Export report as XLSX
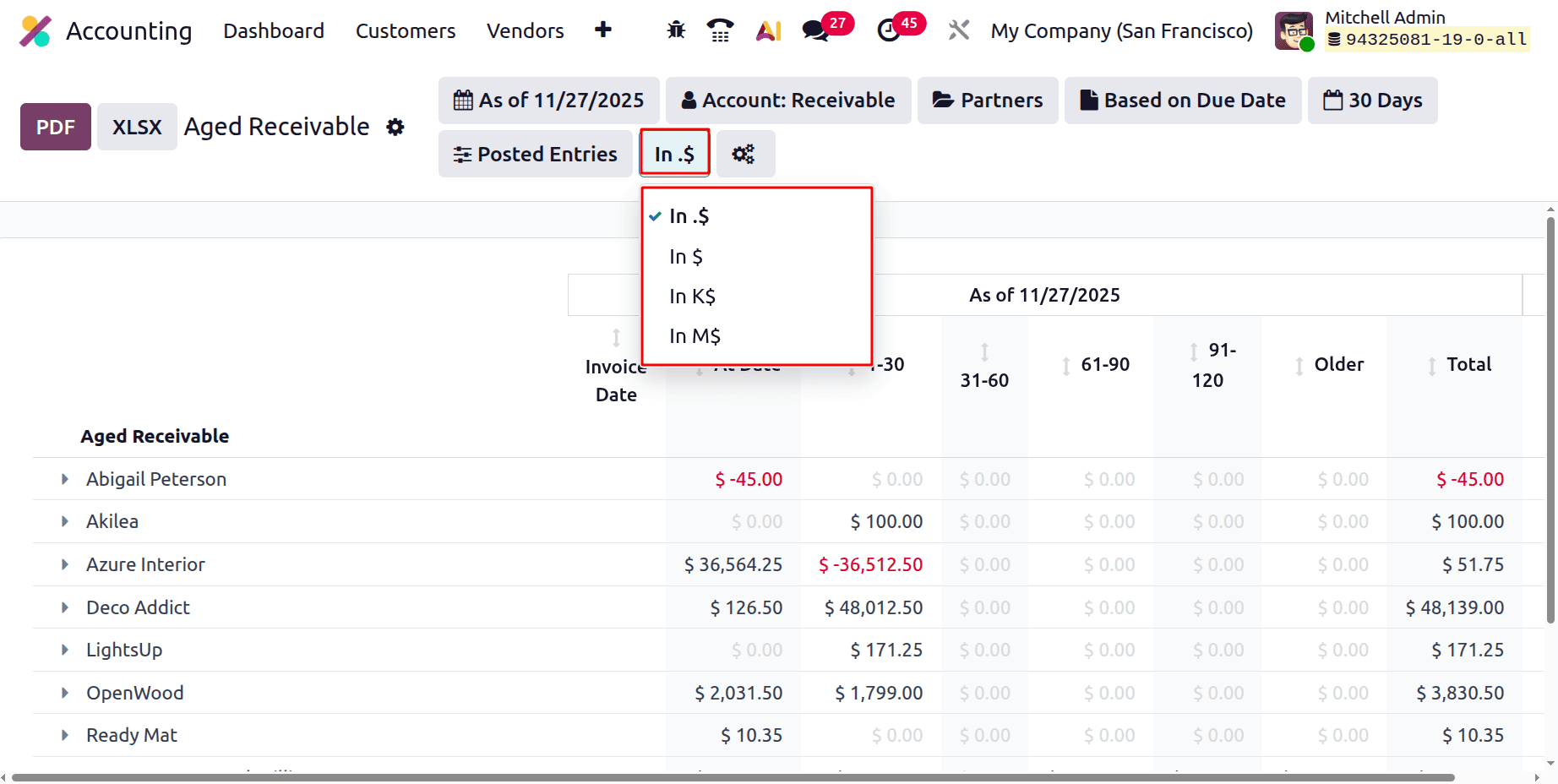Screen dimensions: 1558x784 (x=137, y=127)
